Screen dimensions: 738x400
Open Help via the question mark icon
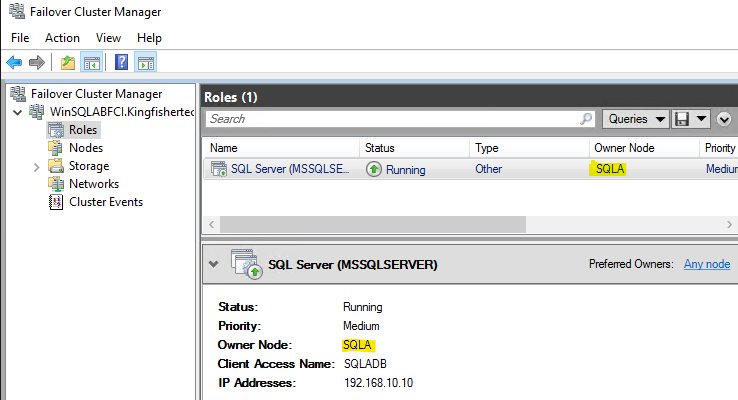point(121,62)
